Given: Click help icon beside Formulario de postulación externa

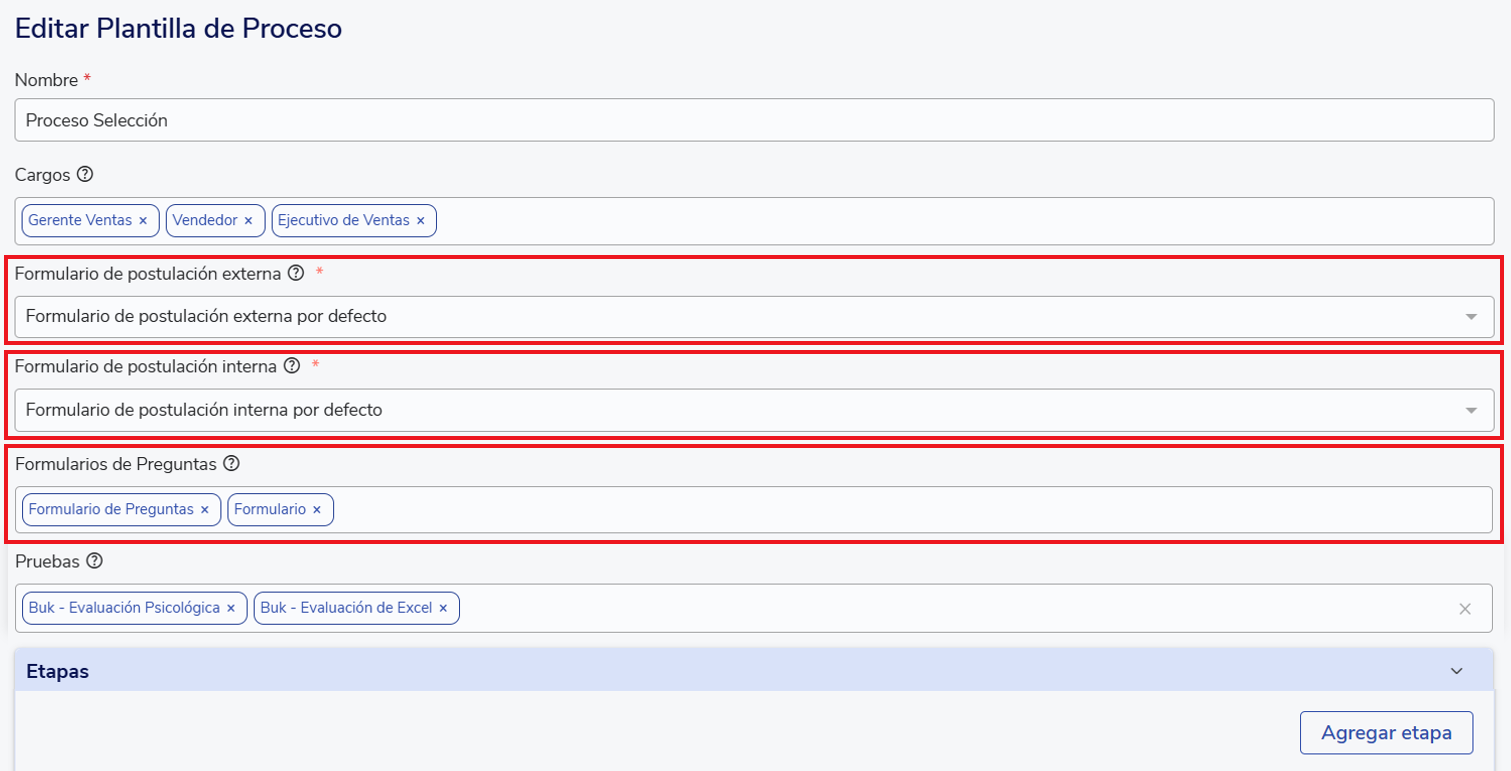Looking at the screenshot, I should (x=295, y=273).
